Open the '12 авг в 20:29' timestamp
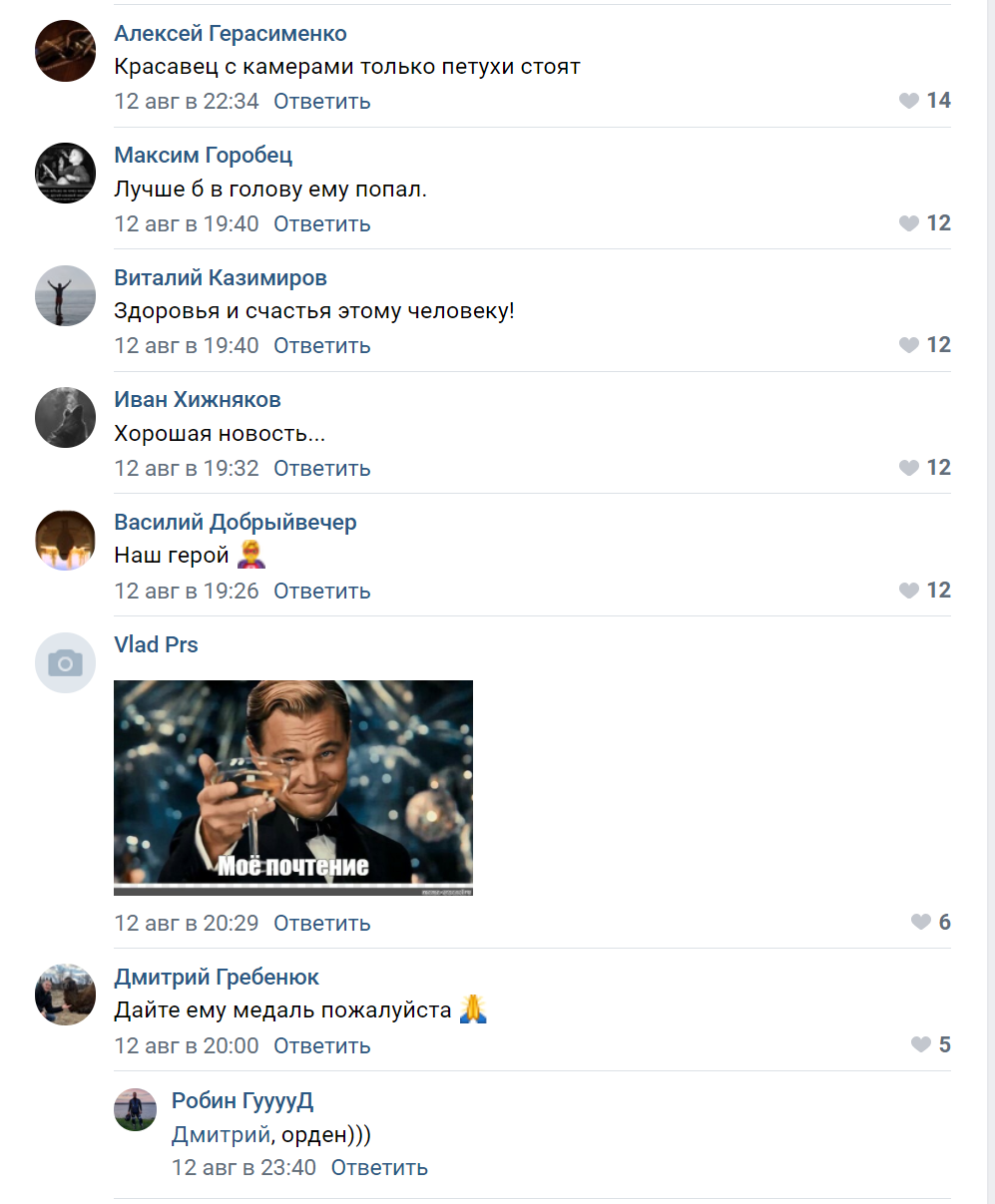 [x=187, y=923]
